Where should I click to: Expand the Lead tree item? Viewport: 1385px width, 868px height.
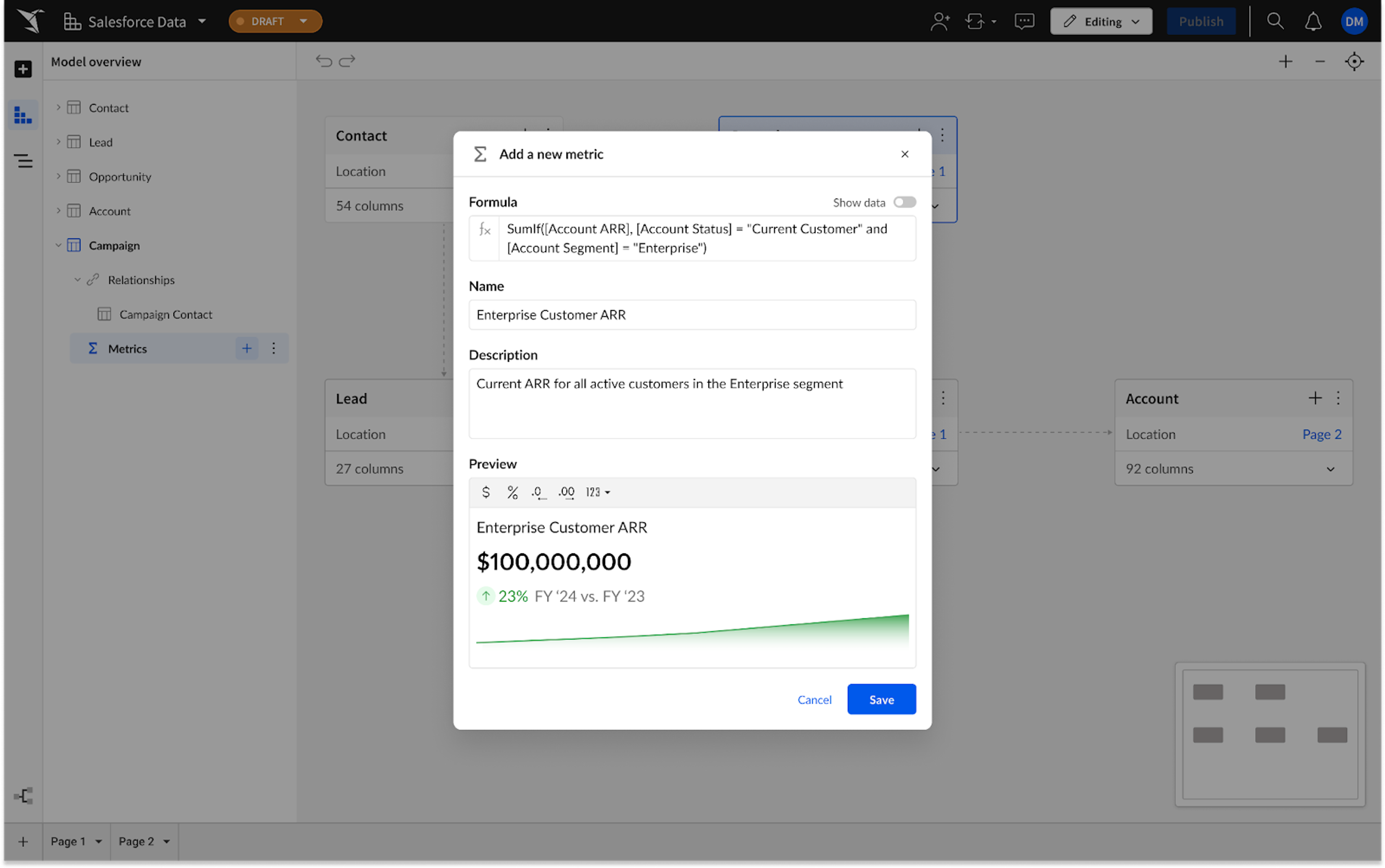(58, 142)
